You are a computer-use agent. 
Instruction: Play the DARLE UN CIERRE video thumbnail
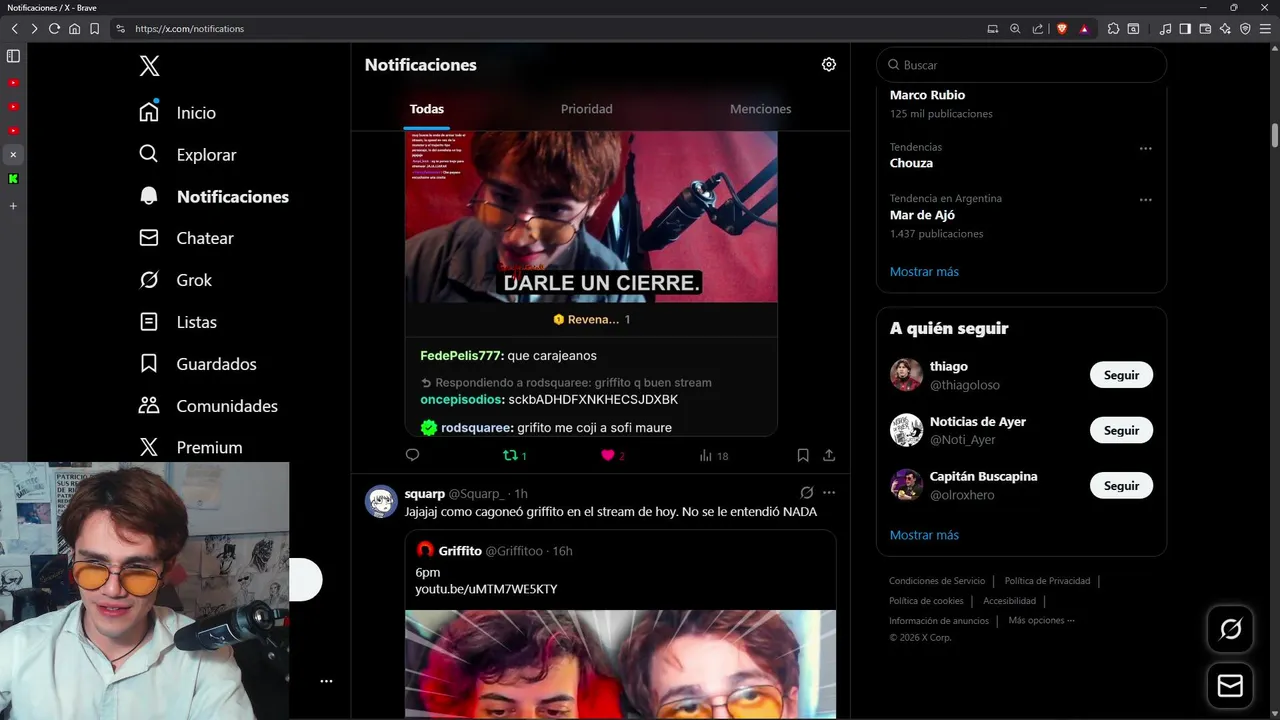[591, 216]
